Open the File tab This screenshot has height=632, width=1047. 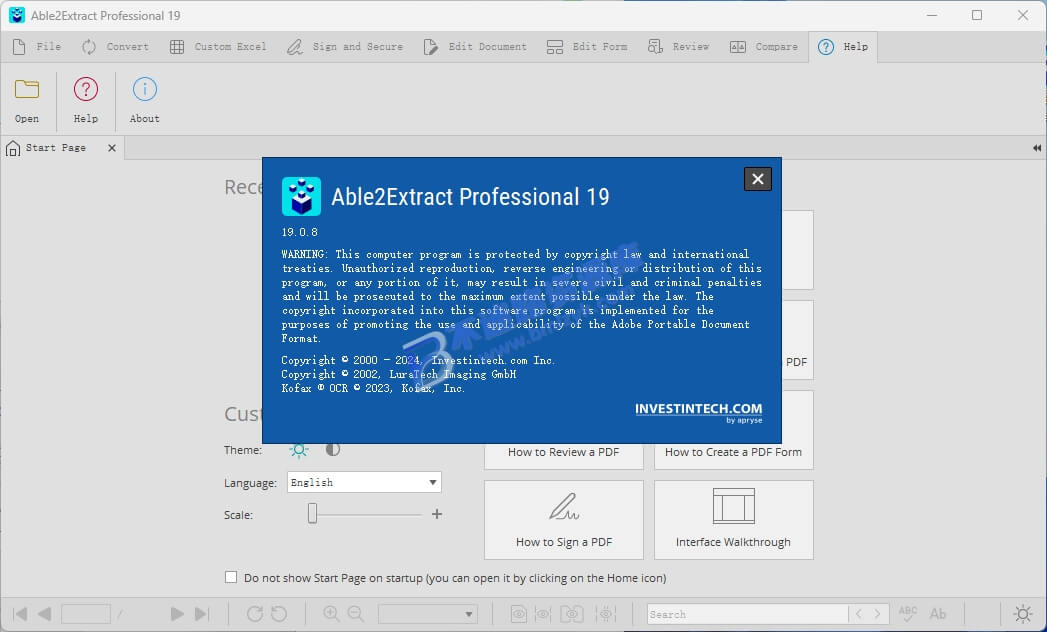pos(37,47)
